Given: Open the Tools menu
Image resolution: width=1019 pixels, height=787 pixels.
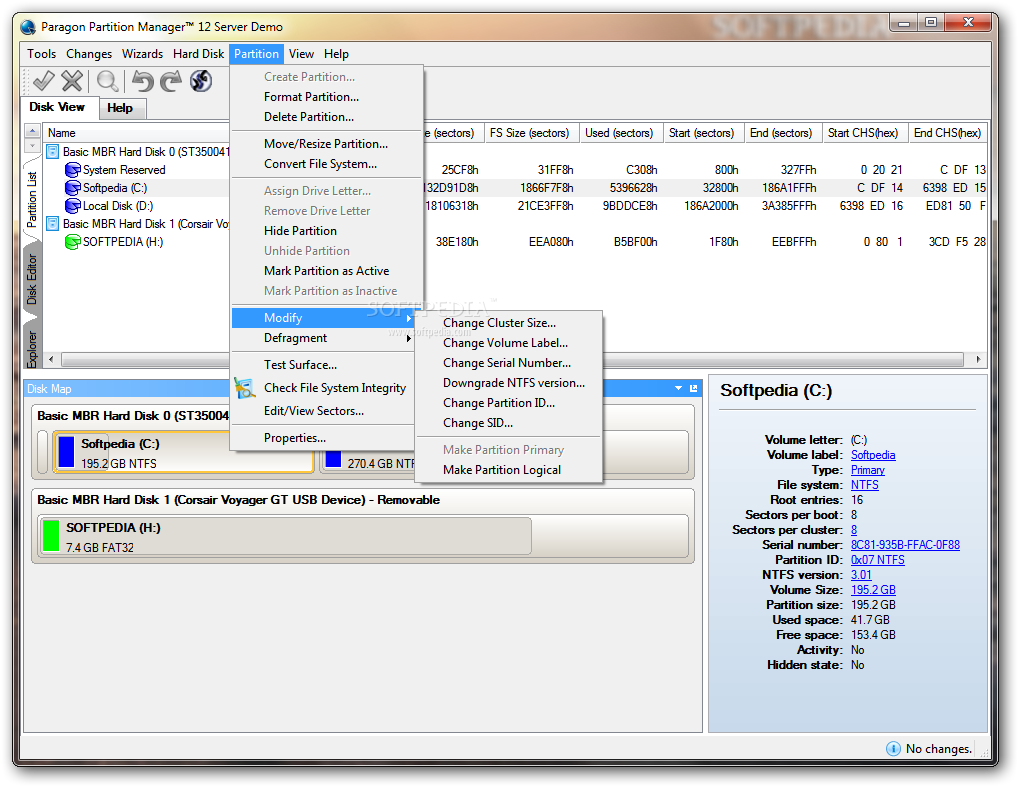Looking at the screenshot, I should pos(42,54).
